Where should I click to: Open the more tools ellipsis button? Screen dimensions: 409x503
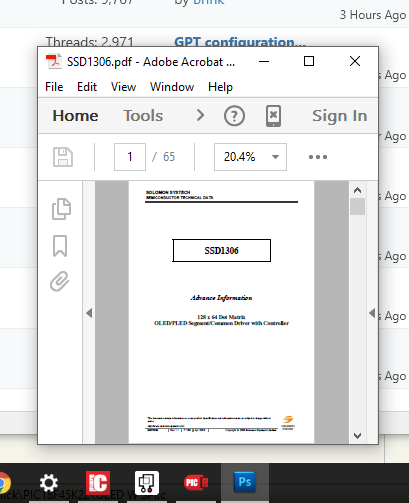point(318,157)
